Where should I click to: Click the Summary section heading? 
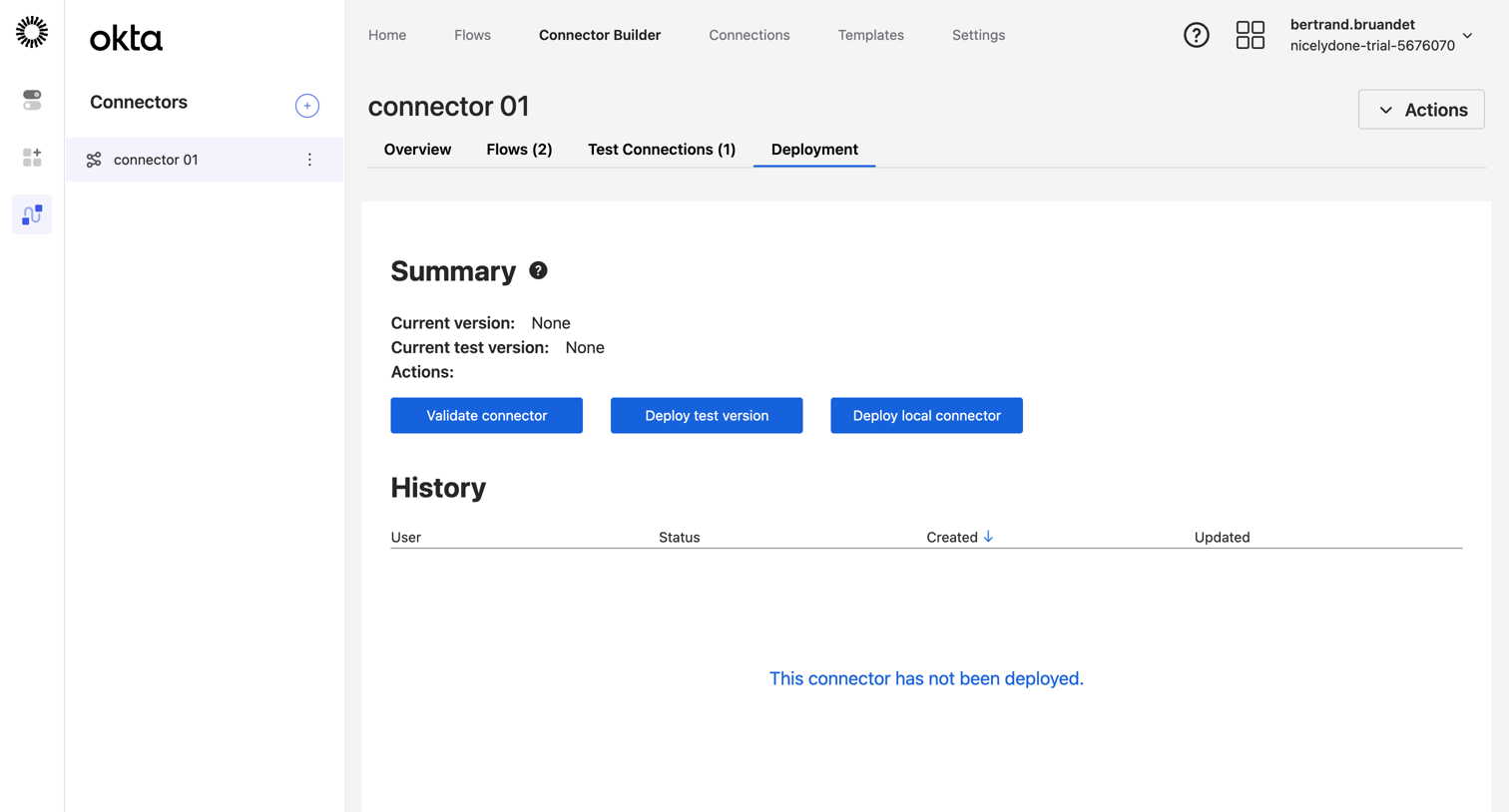[453, 271]
